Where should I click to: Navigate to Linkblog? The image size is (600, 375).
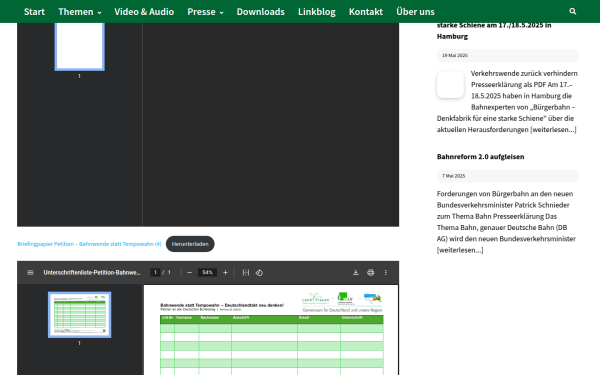[x=316, y=12]
